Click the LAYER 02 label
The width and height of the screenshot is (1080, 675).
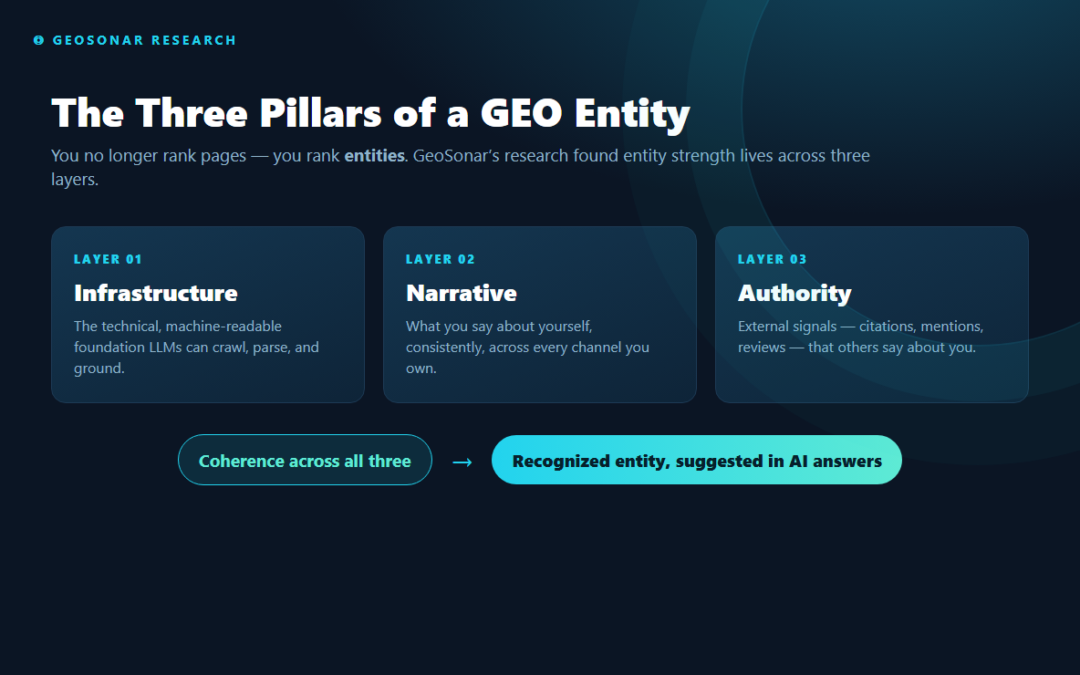tap(440, 260)
